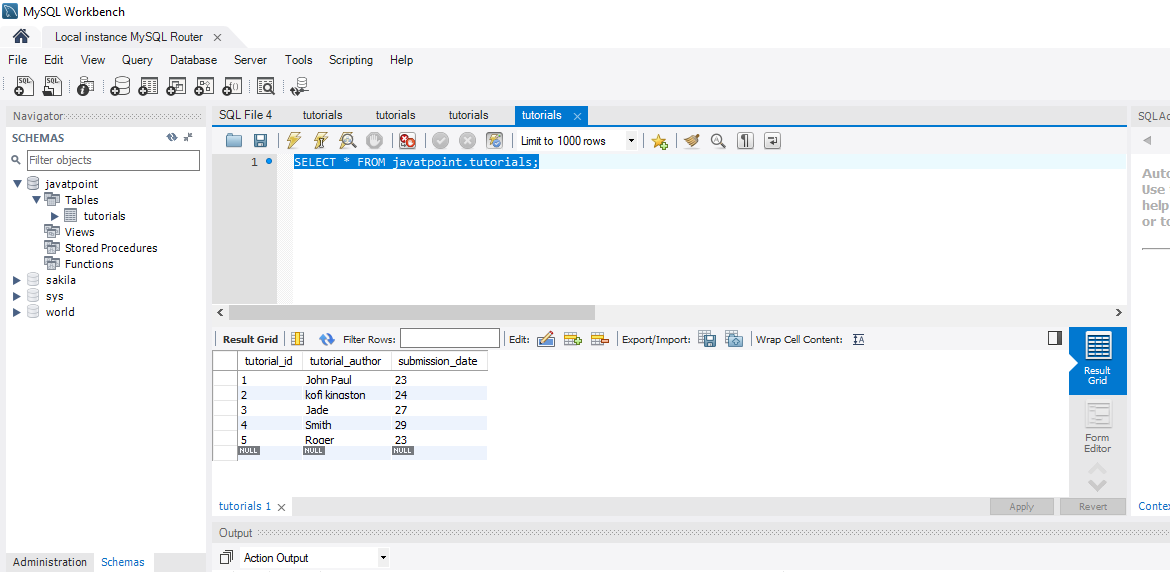Open the Query menu
1170x572 pixels.
point(137,60)
